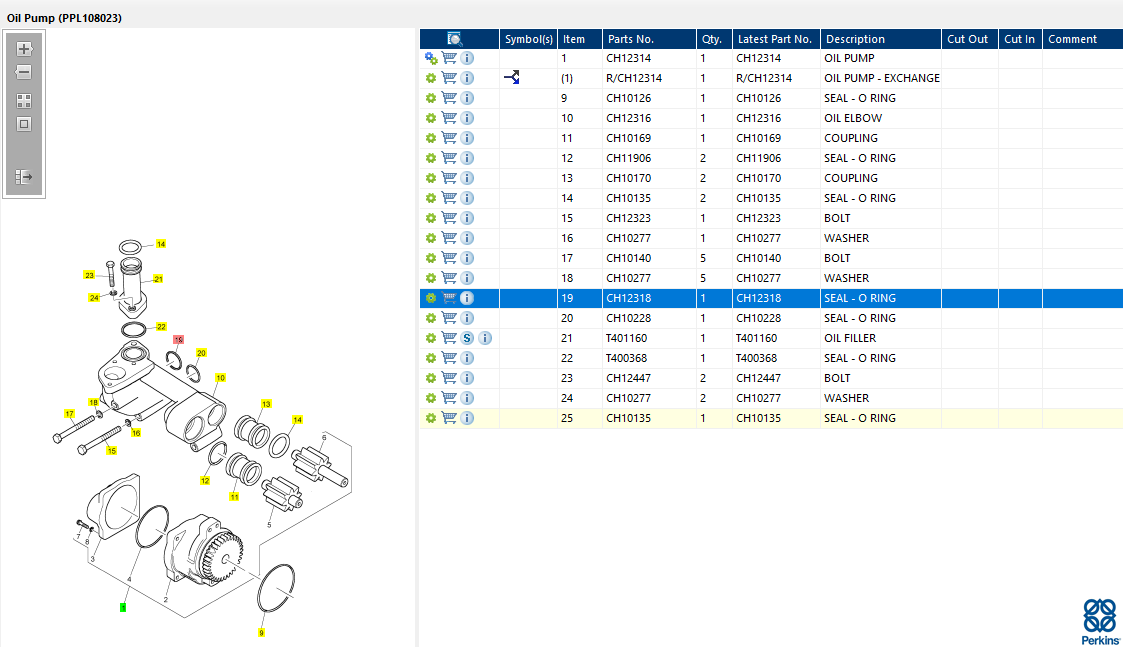The width and height of the screenshot is (1123, 647).
Task: Click the Qty. column header
Action: (711, 39)
